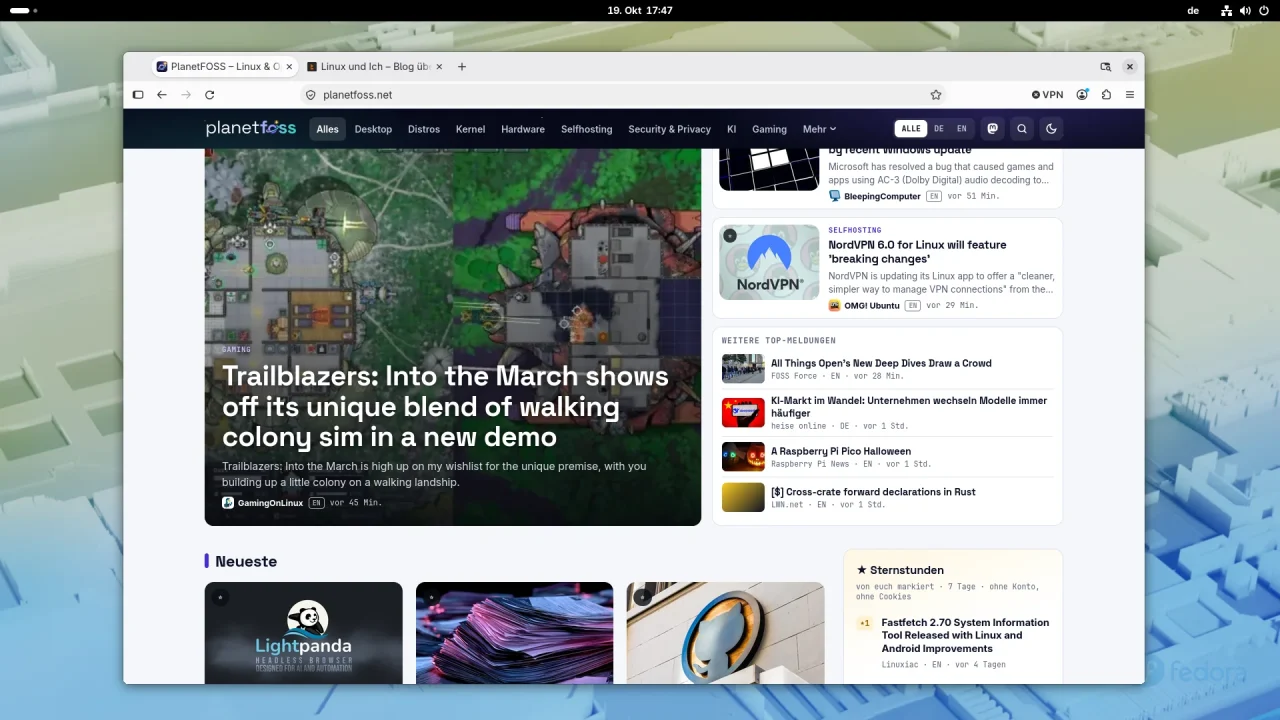Click the star on the banknotes article card

tap(431, 597)
